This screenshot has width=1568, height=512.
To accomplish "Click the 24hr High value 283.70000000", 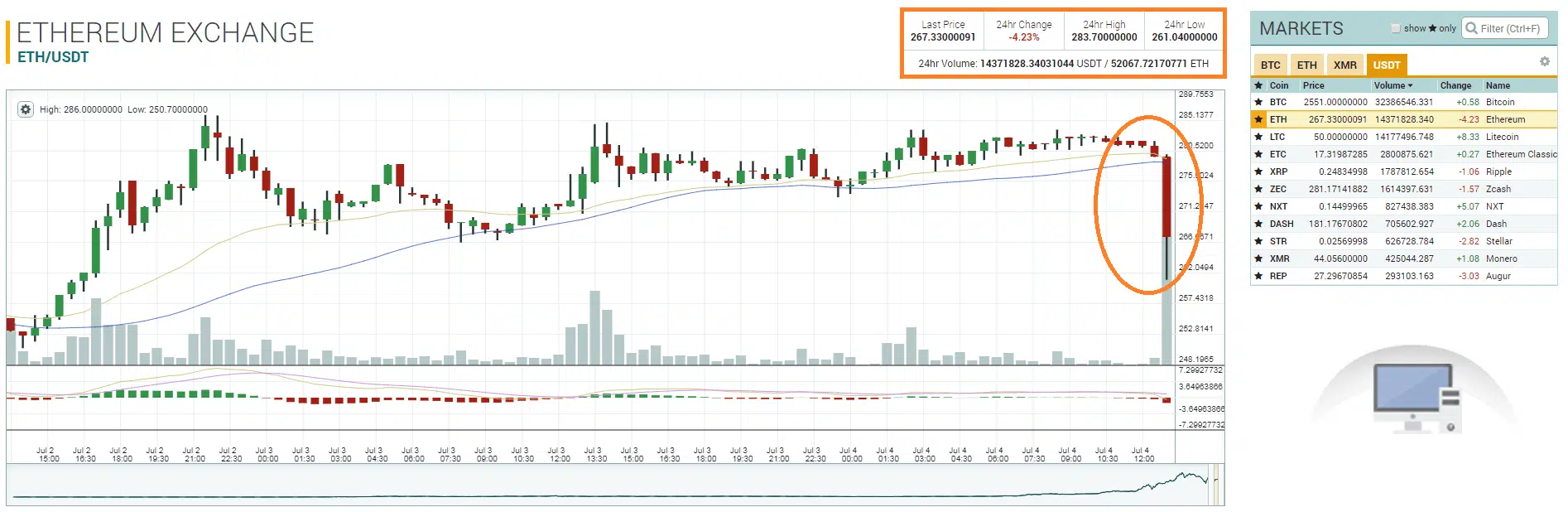I will click(x=1104, y=37).
